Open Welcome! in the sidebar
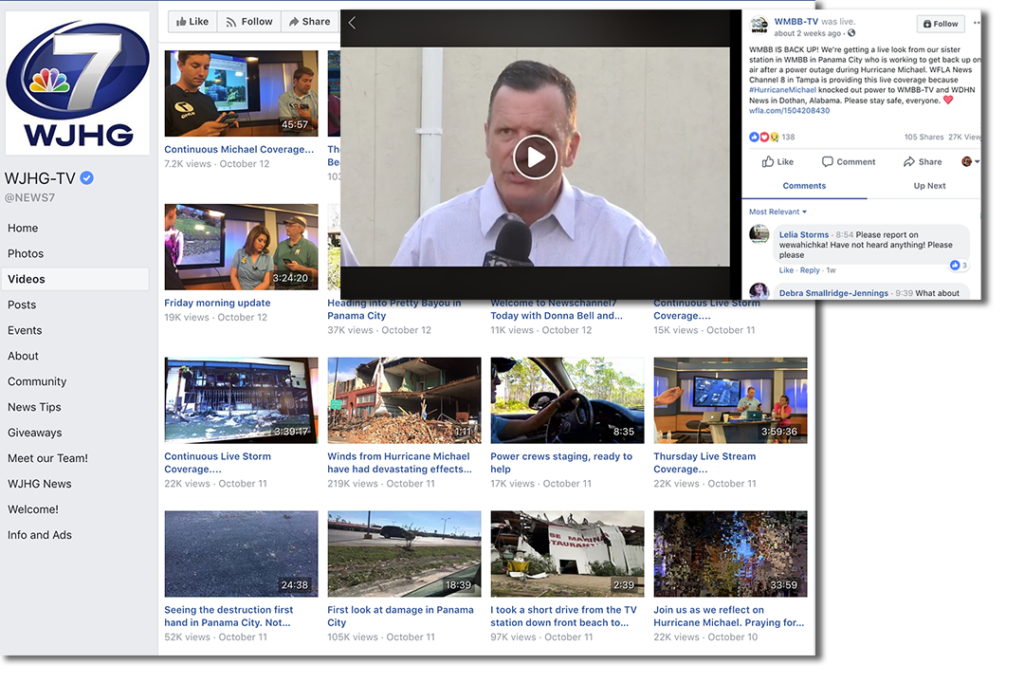 (x=33, y=509)
